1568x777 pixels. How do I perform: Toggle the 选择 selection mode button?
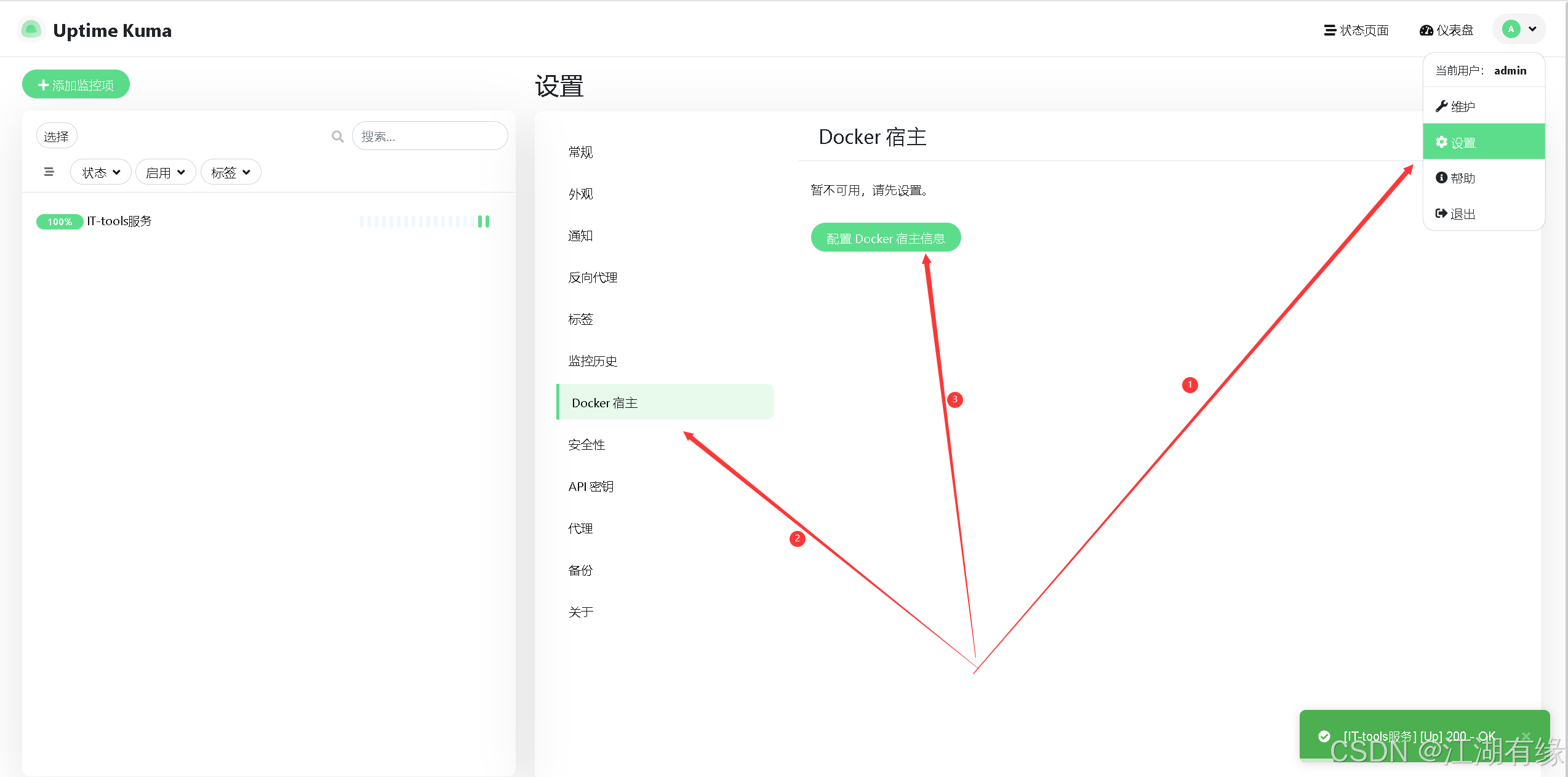(56, 136)
